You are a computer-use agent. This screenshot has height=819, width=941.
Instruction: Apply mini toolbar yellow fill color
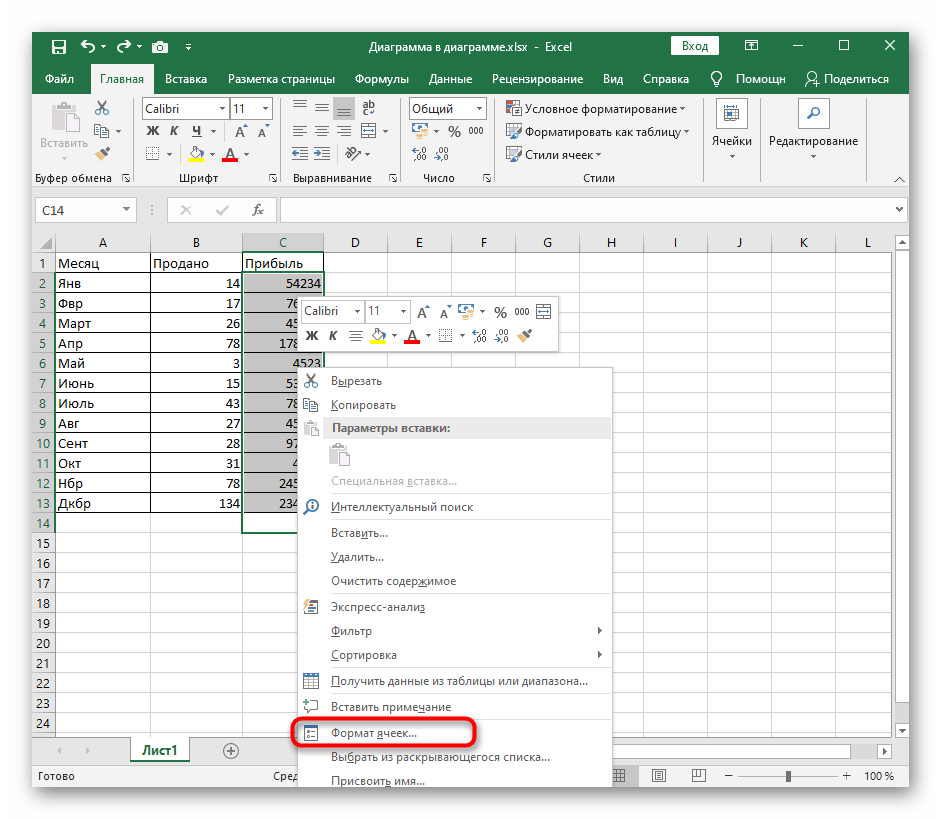pos(378,335)
